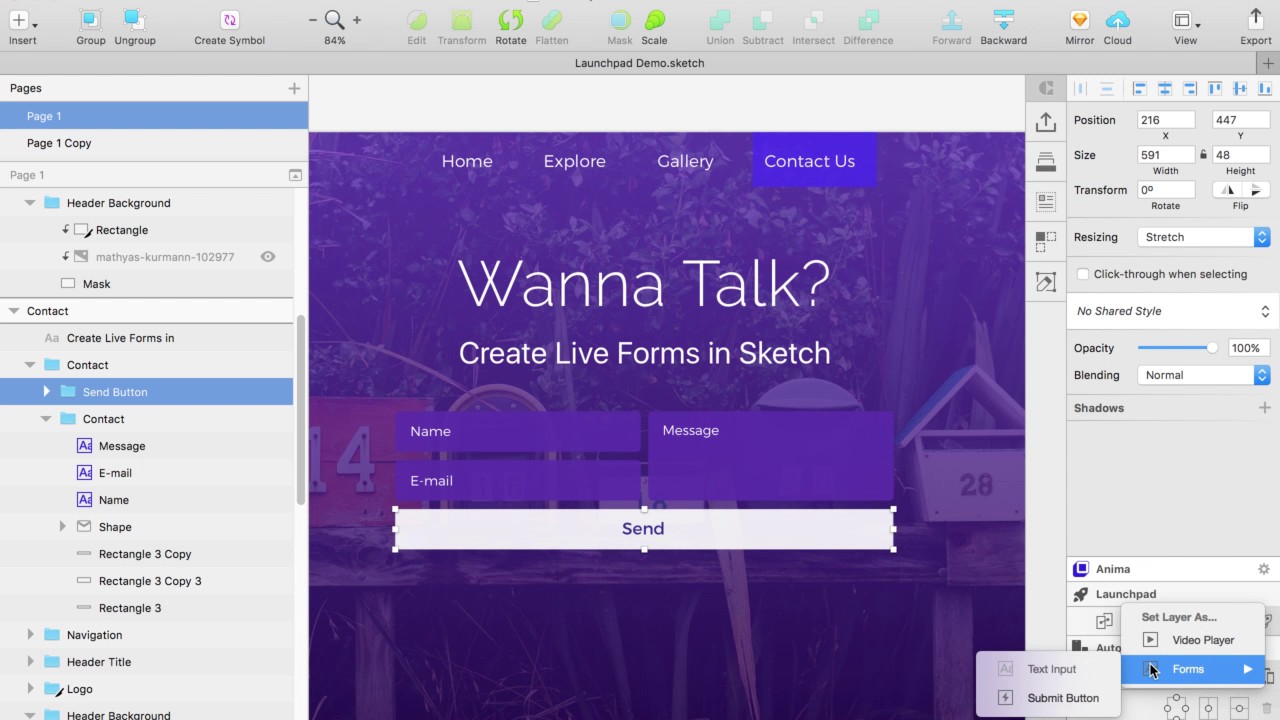Select the Rotate tool in the toolbar

[x=510, y=22]
